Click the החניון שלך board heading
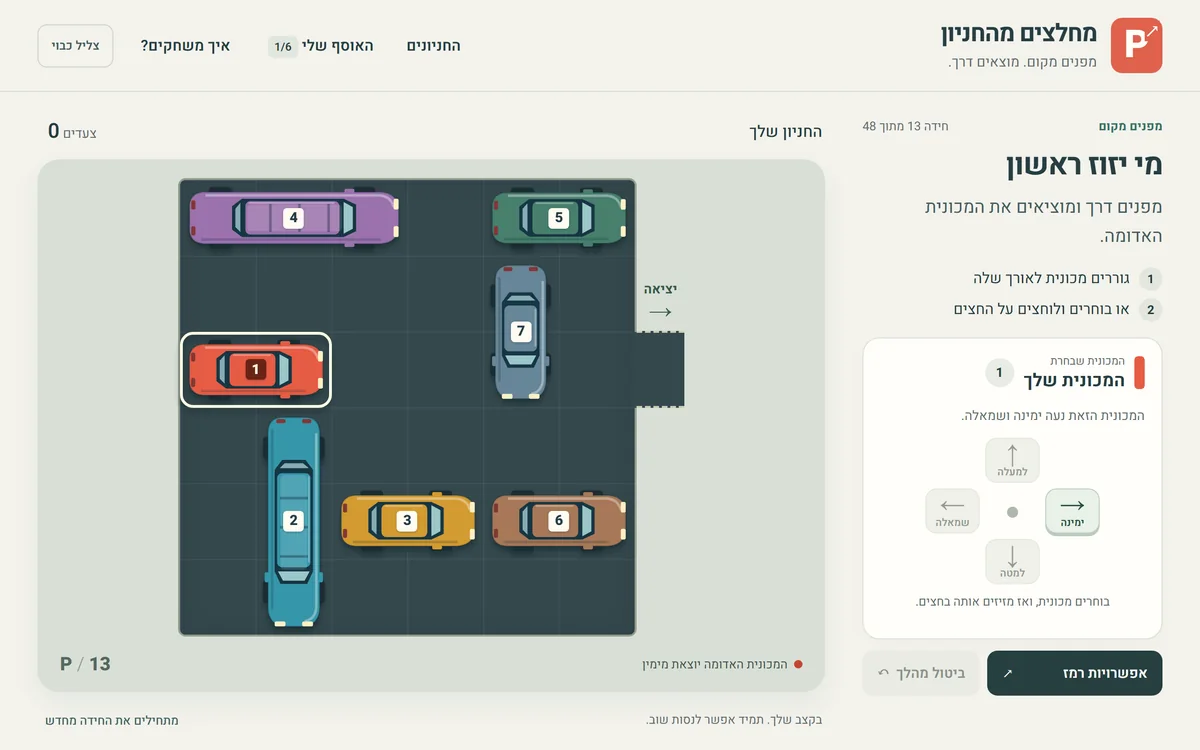1200x750 pixels. point(786,132)
